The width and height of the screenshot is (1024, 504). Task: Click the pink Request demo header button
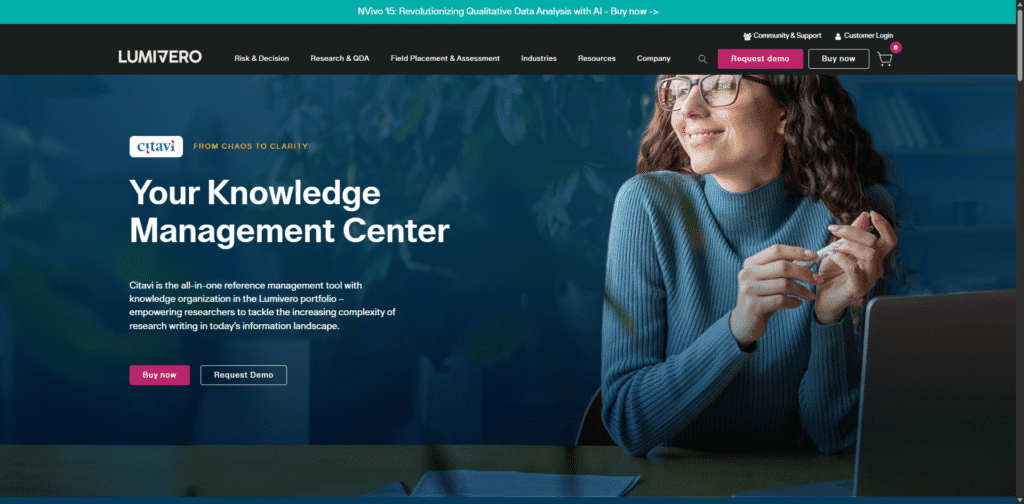760,59
